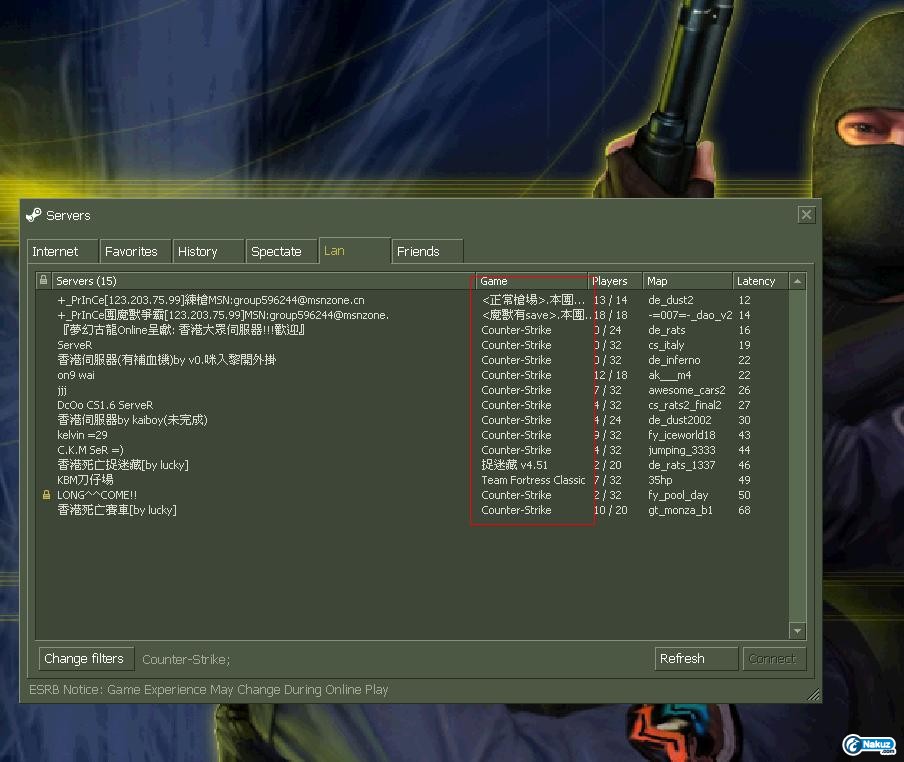
Task: Click the 13 / 14 players cell
Action: tap(611, 300)
